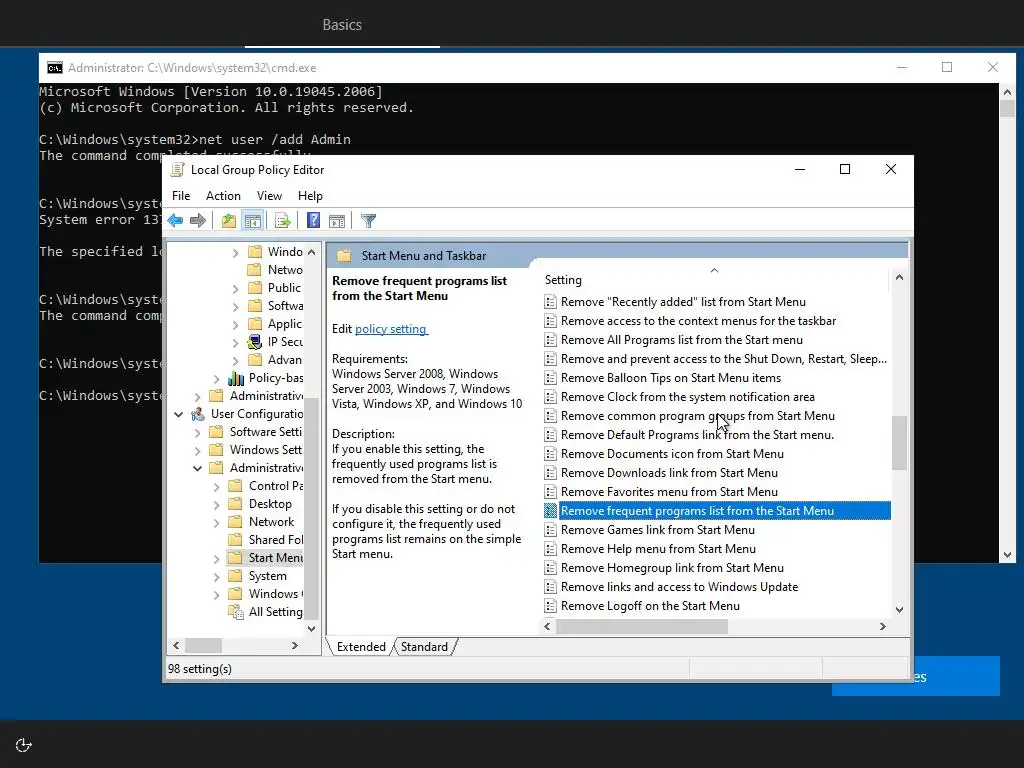
Task: Open the File menu
Action: coord(181,196)
